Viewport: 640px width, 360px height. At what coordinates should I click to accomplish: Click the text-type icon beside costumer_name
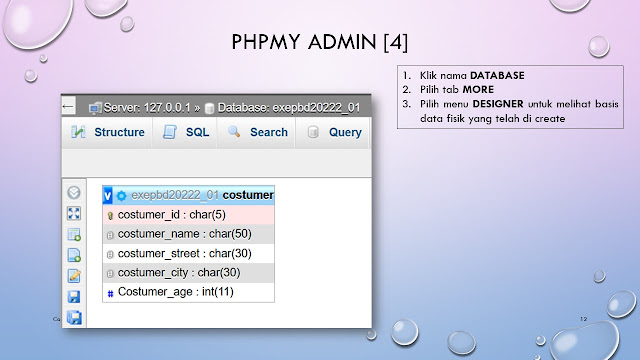coord(110,235)
